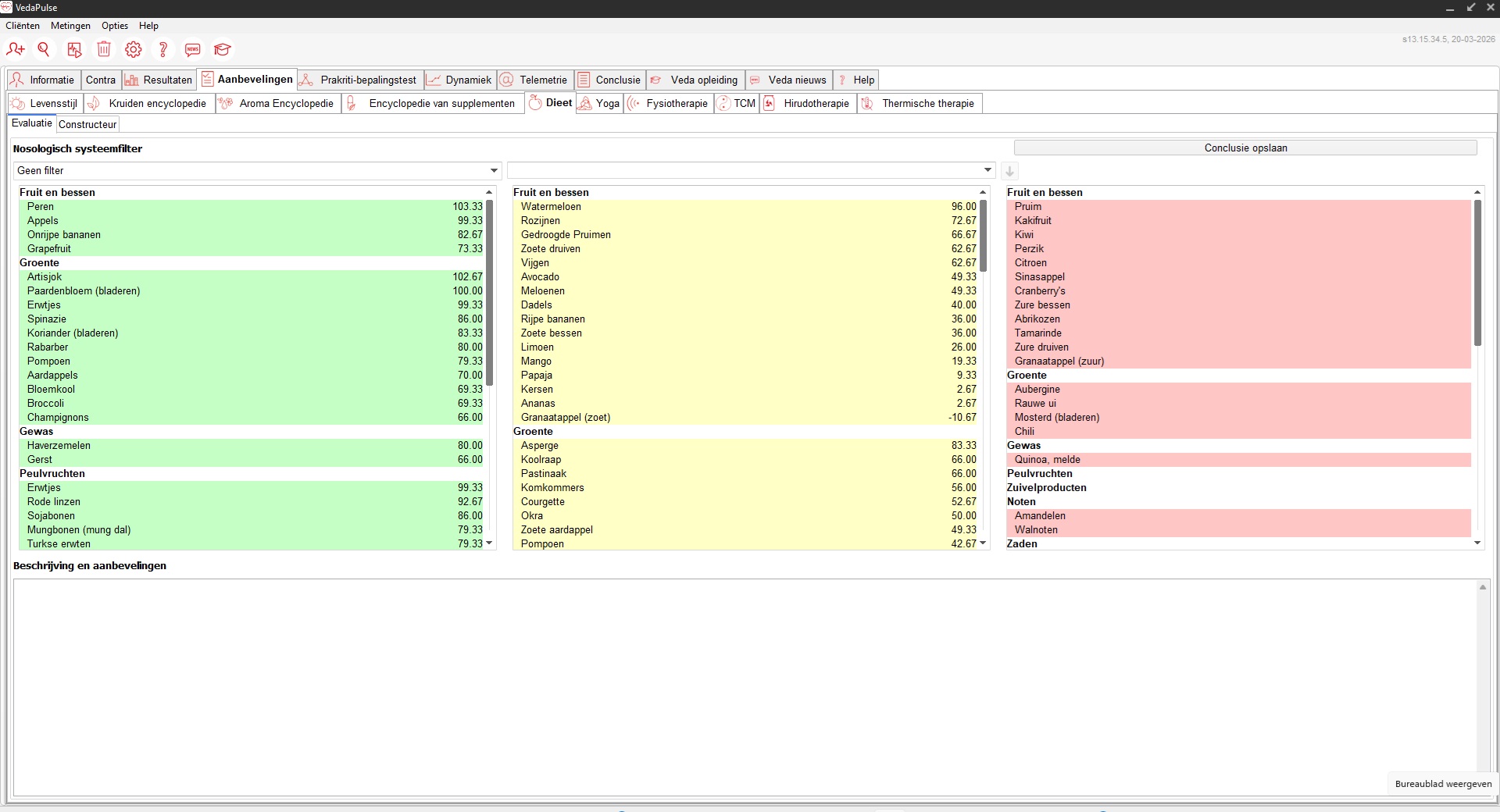Viewport: 1500px width, 812px height.
Task: Start a new measurement recording icon
Action: tap(74, 50)
